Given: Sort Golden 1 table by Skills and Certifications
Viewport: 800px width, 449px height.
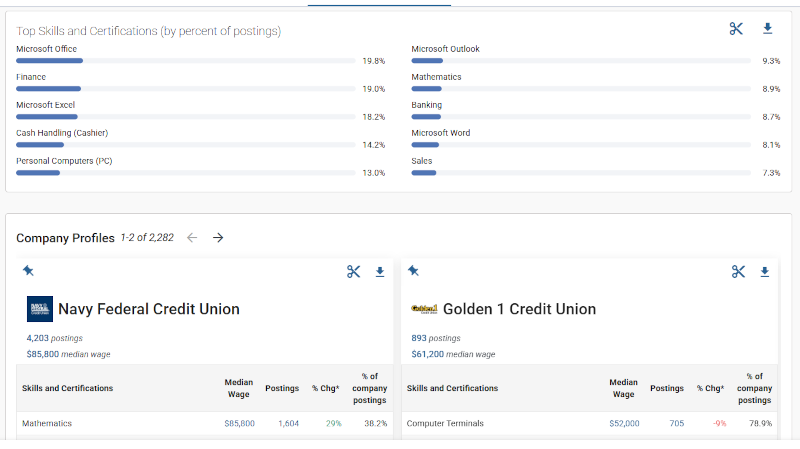Looking at the screenshot, I should [452, 388].
